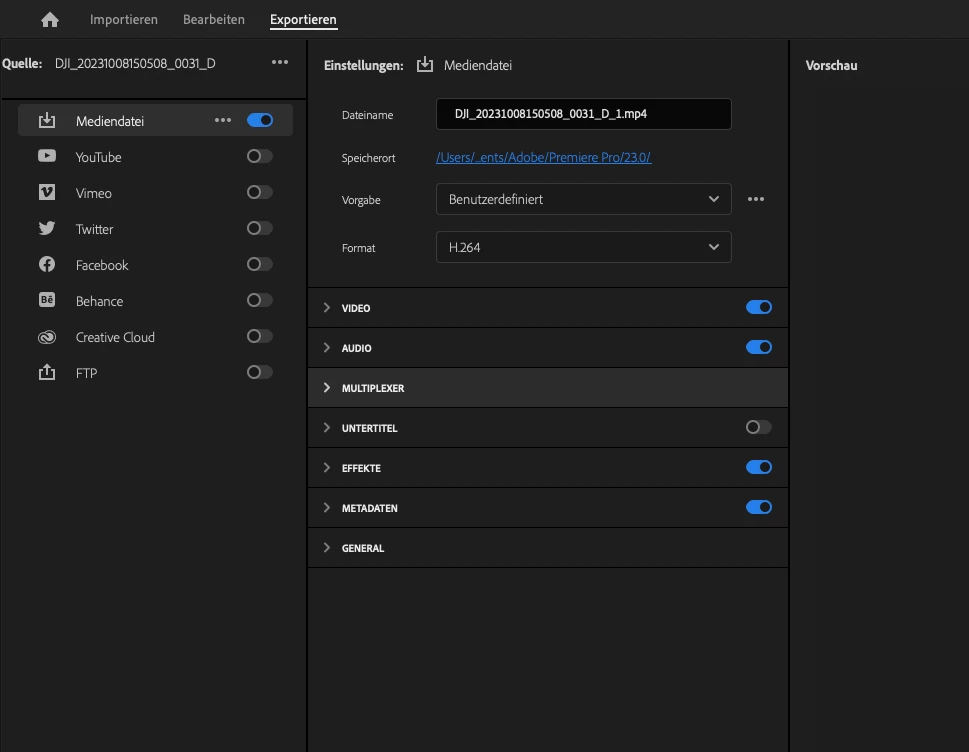This screenshot has width=969, height=752.
Task: Select the Vimeo destination label
Action: pyautogui.click(x=93, y=193)
